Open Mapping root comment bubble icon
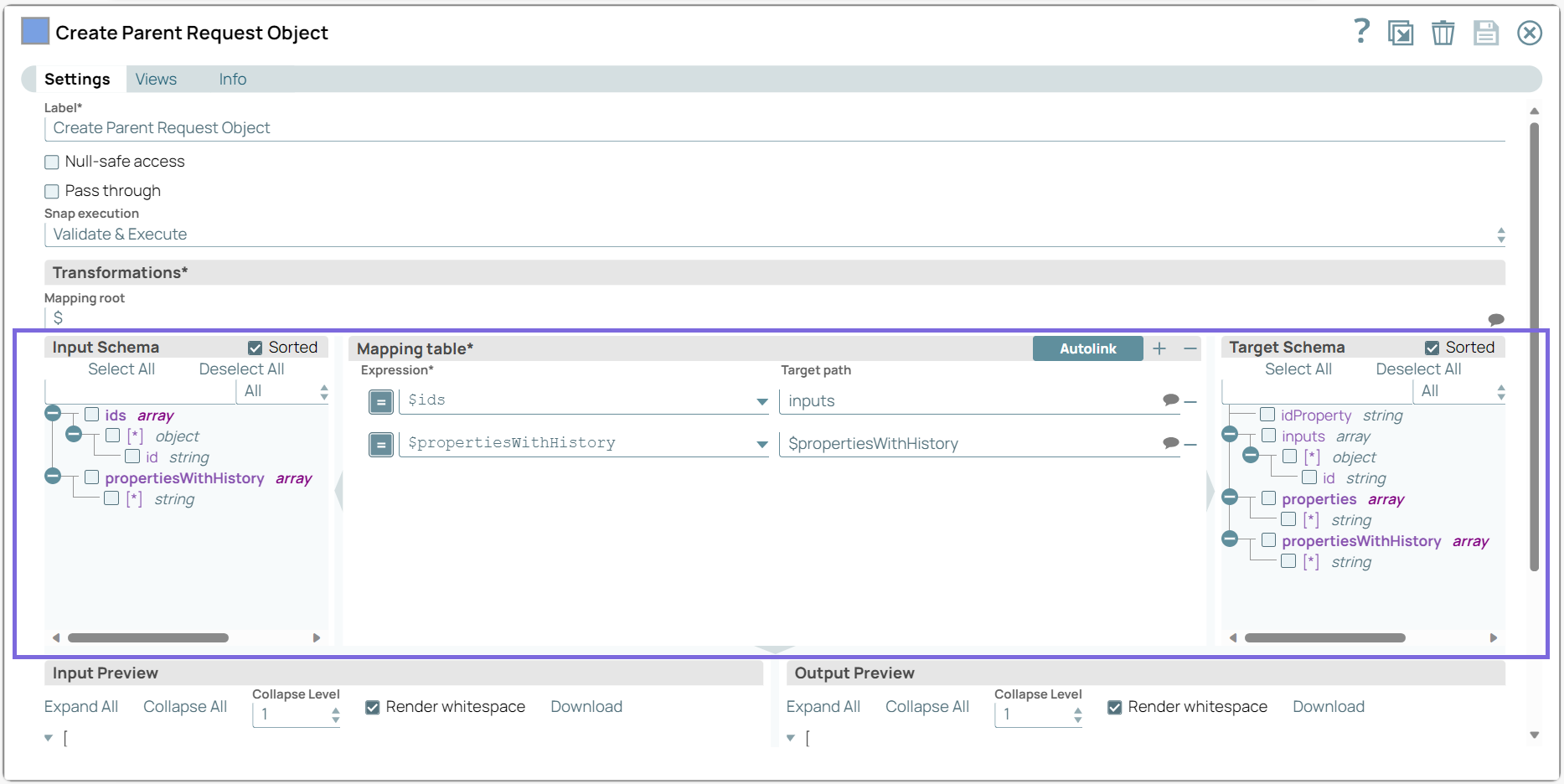 pyautogui.click(x=1496, y=319)
